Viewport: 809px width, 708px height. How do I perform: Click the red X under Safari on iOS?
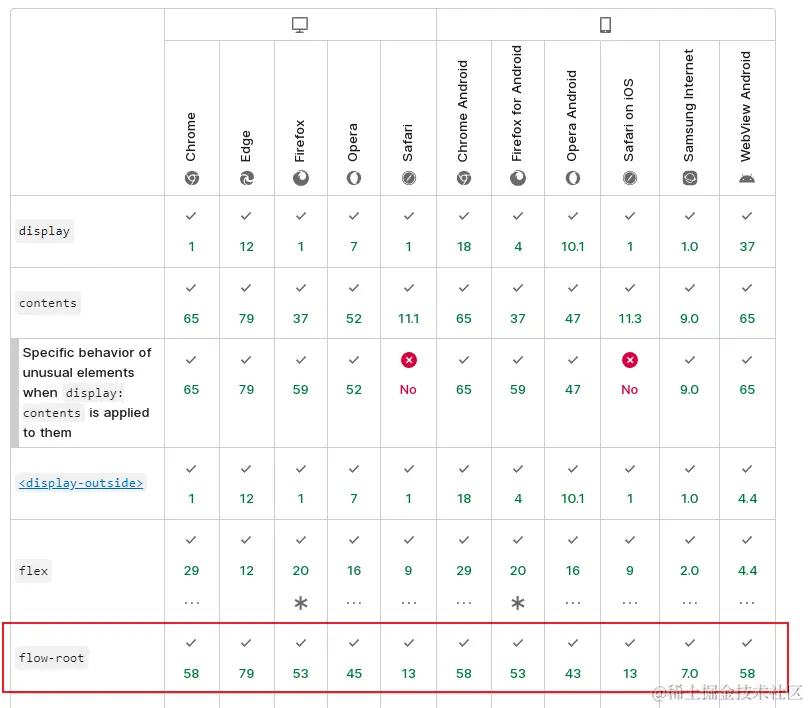[x=629, y=360]
